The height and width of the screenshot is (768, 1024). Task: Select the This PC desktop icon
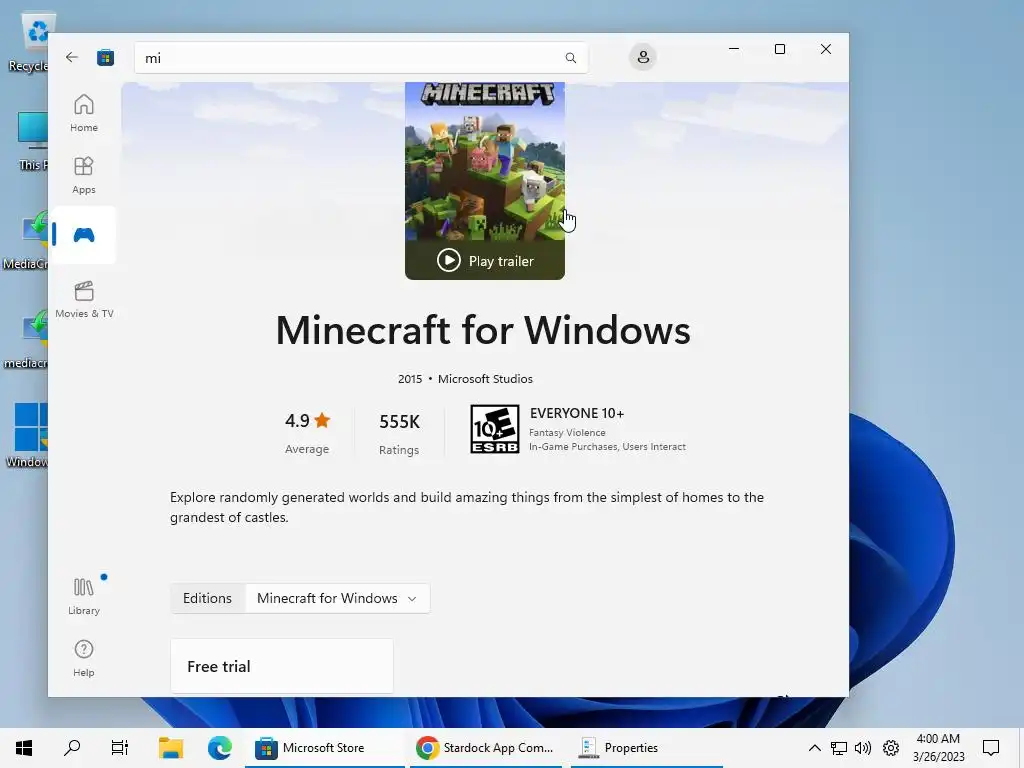(x=30, y=141)
